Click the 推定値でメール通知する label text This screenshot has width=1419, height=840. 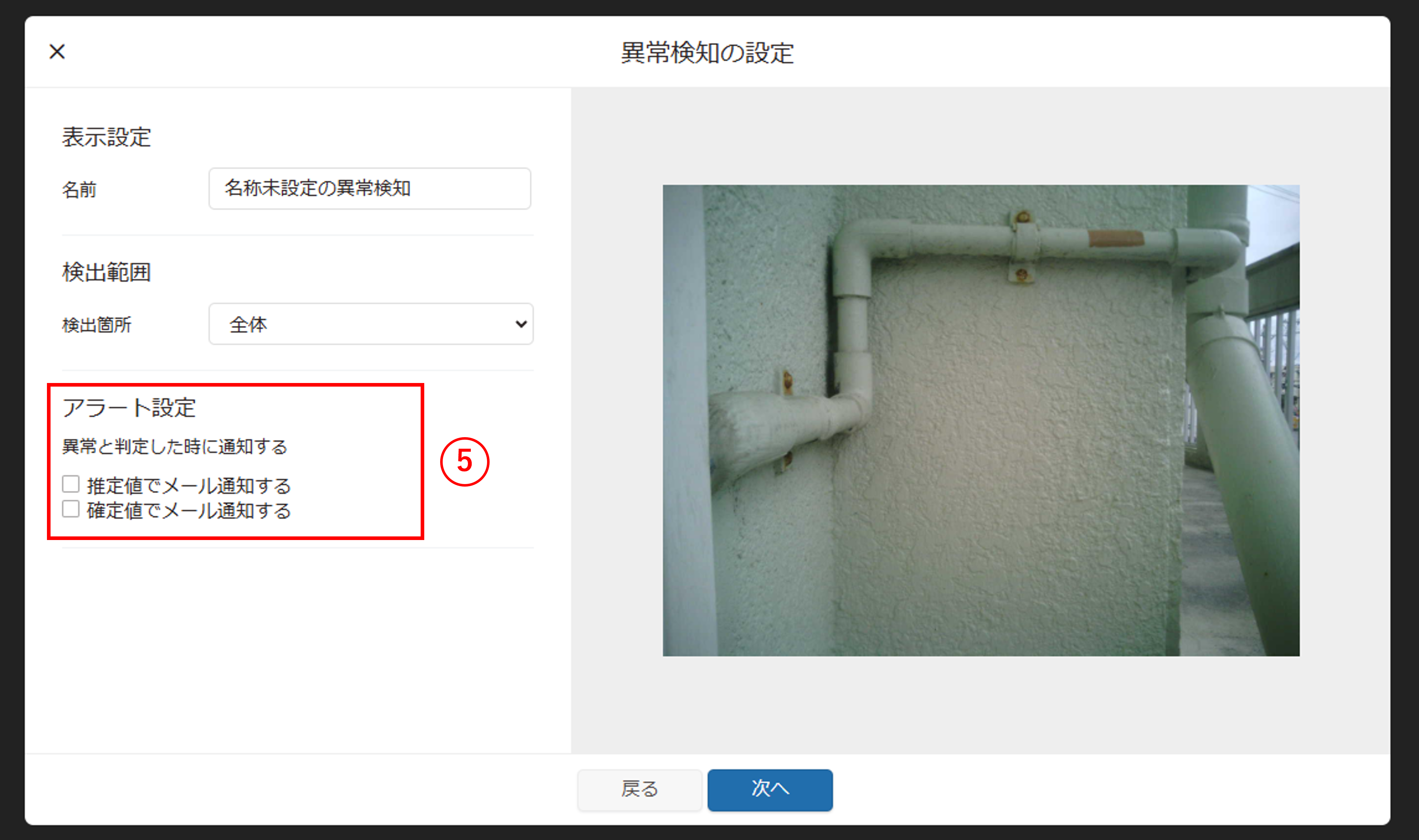click(188, 486)
